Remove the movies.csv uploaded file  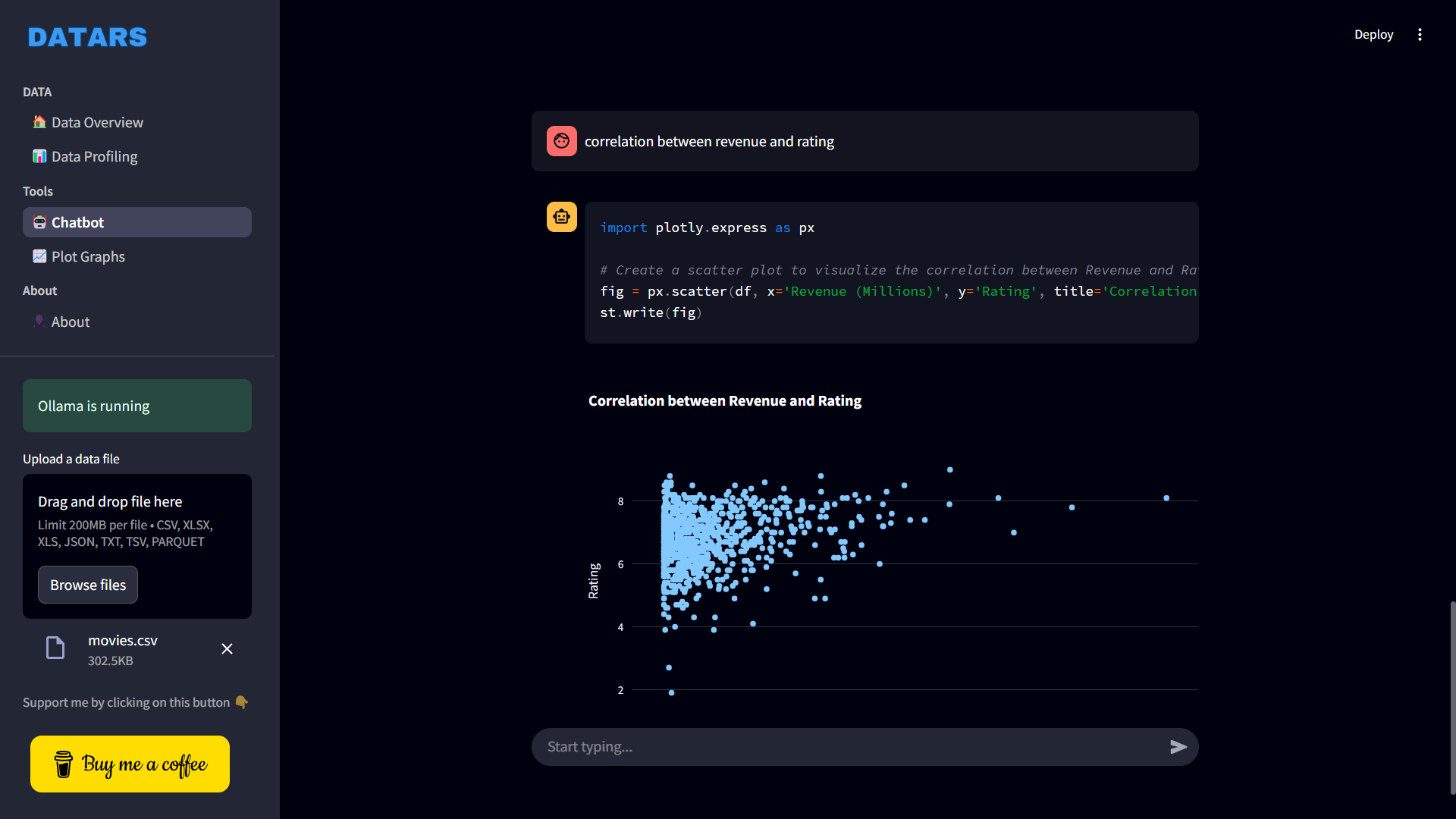pos(227,649)
